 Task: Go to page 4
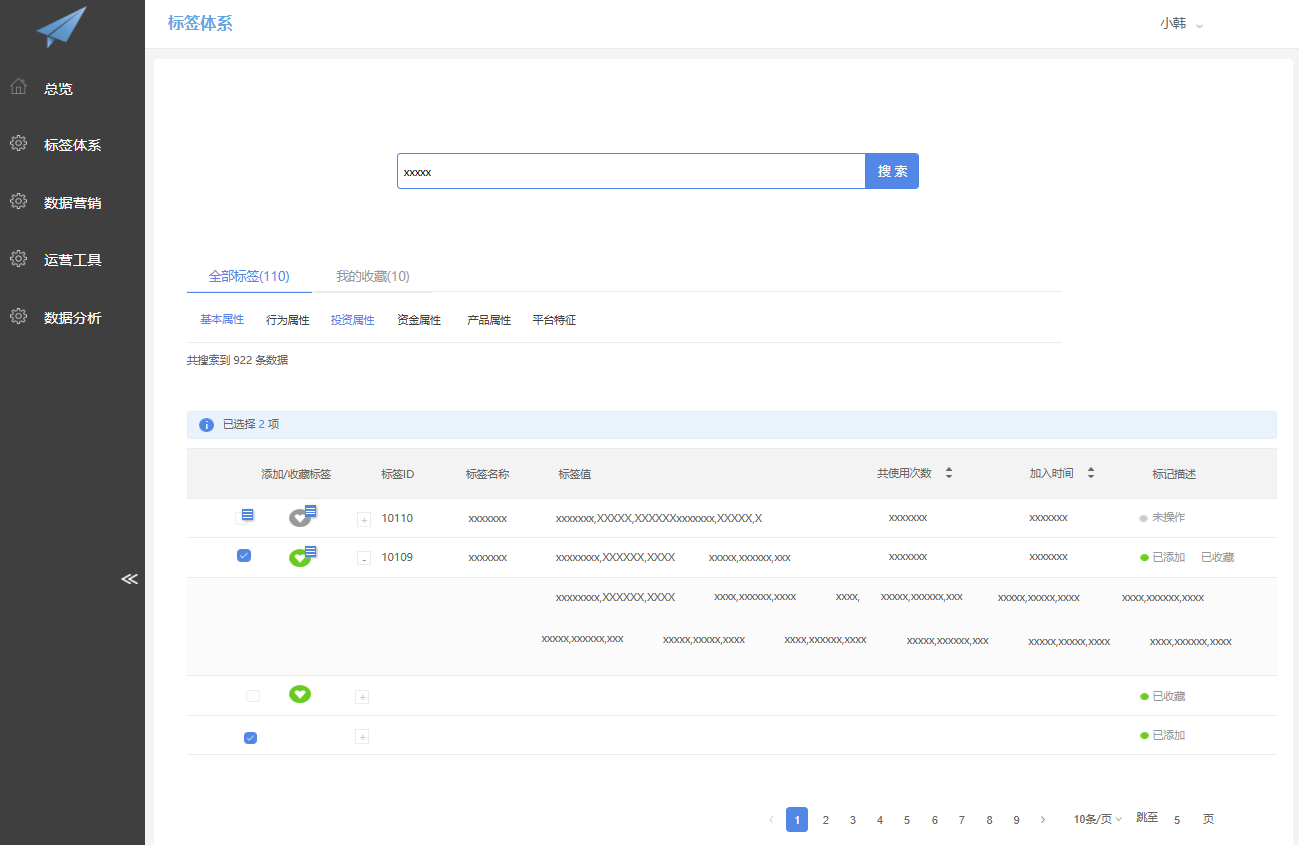point(880,820)
